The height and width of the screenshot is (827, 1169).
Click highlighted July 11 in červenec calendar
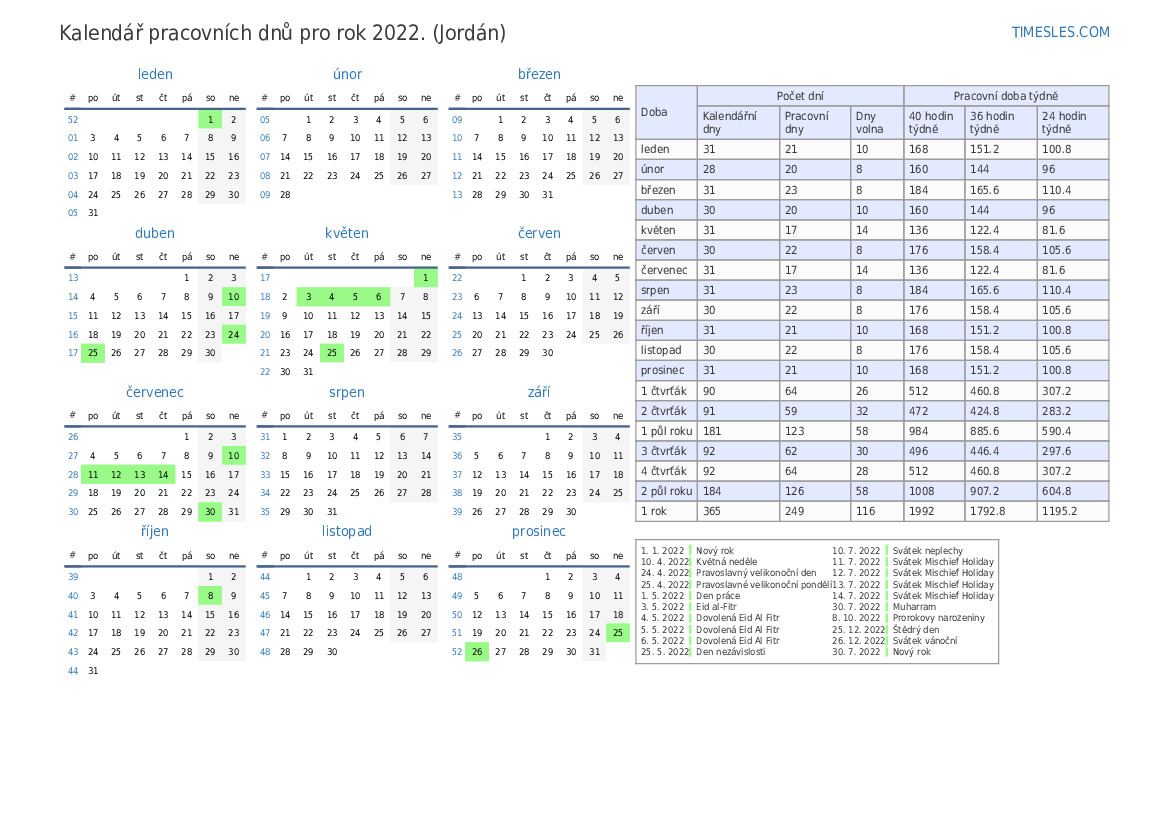point(93,474)
